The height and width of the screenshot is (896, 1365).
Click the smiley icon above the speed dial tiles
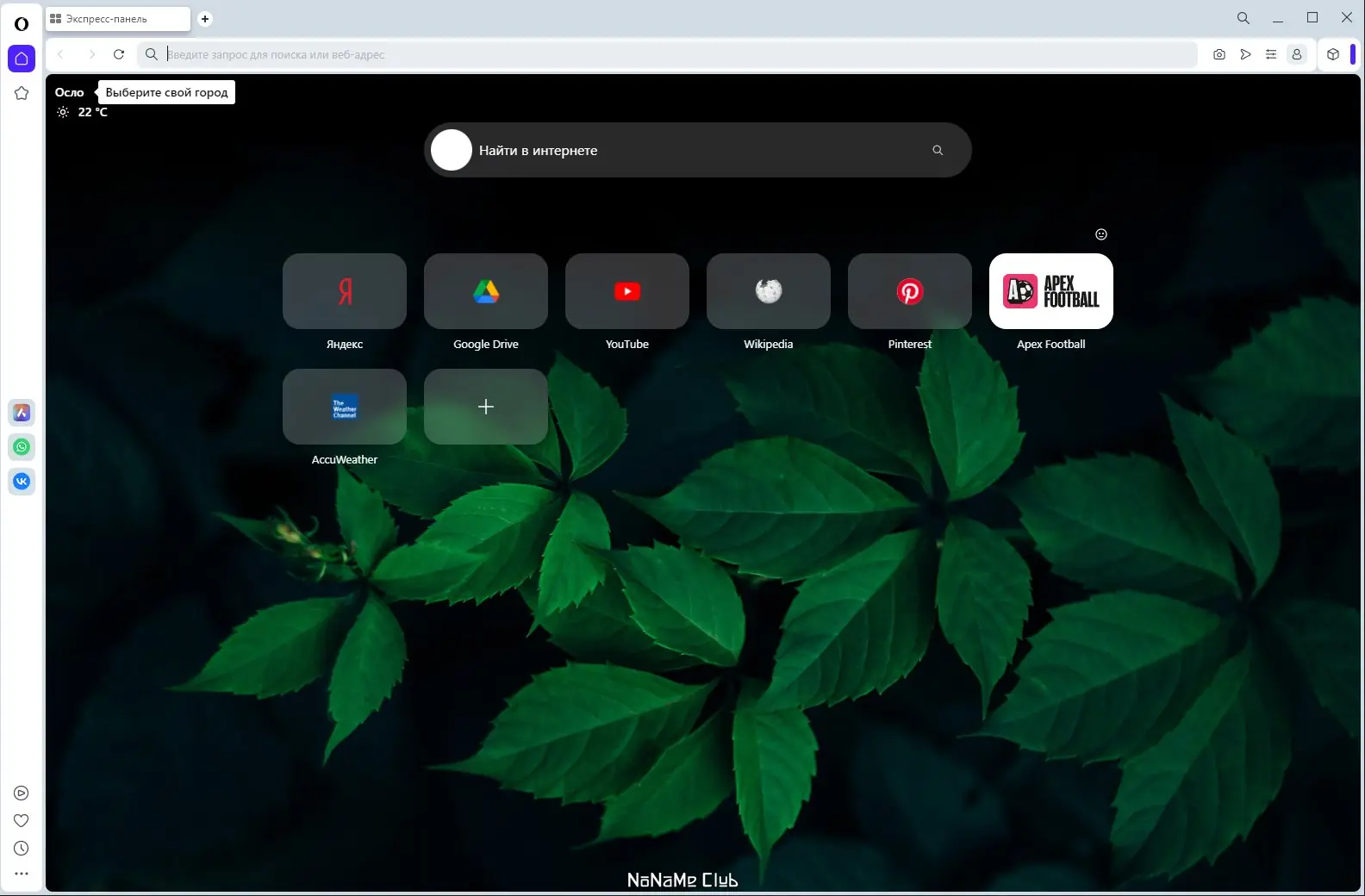(1101, 234)
